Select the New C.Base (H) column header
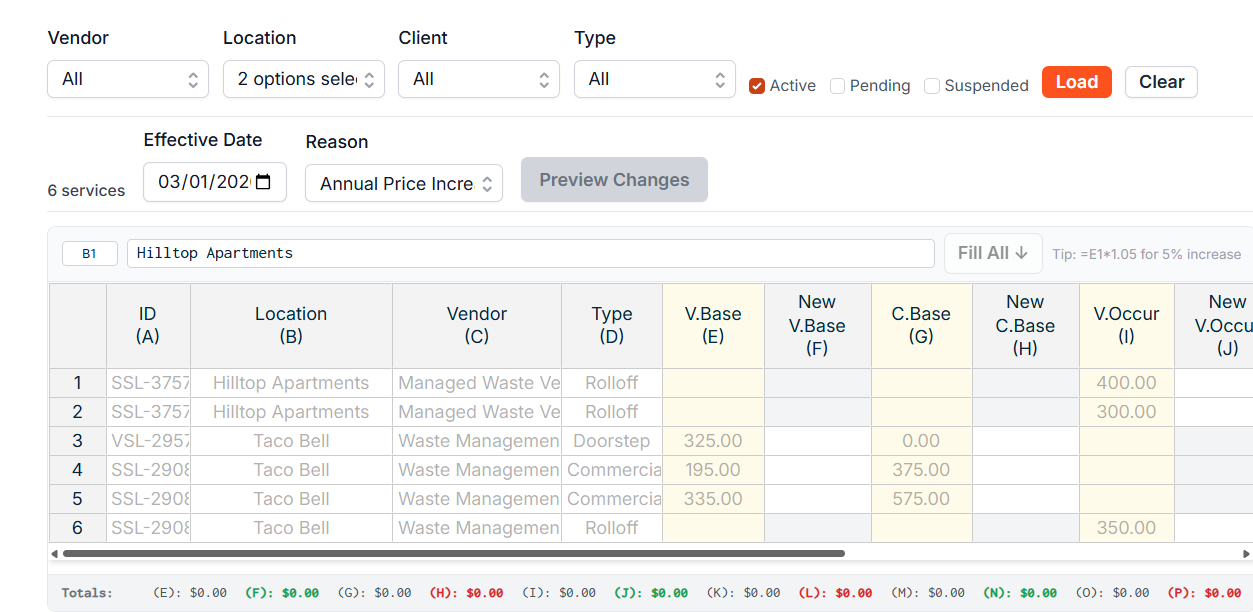This screenshot has width=1253, height=612. click(x=1025, y=326)
